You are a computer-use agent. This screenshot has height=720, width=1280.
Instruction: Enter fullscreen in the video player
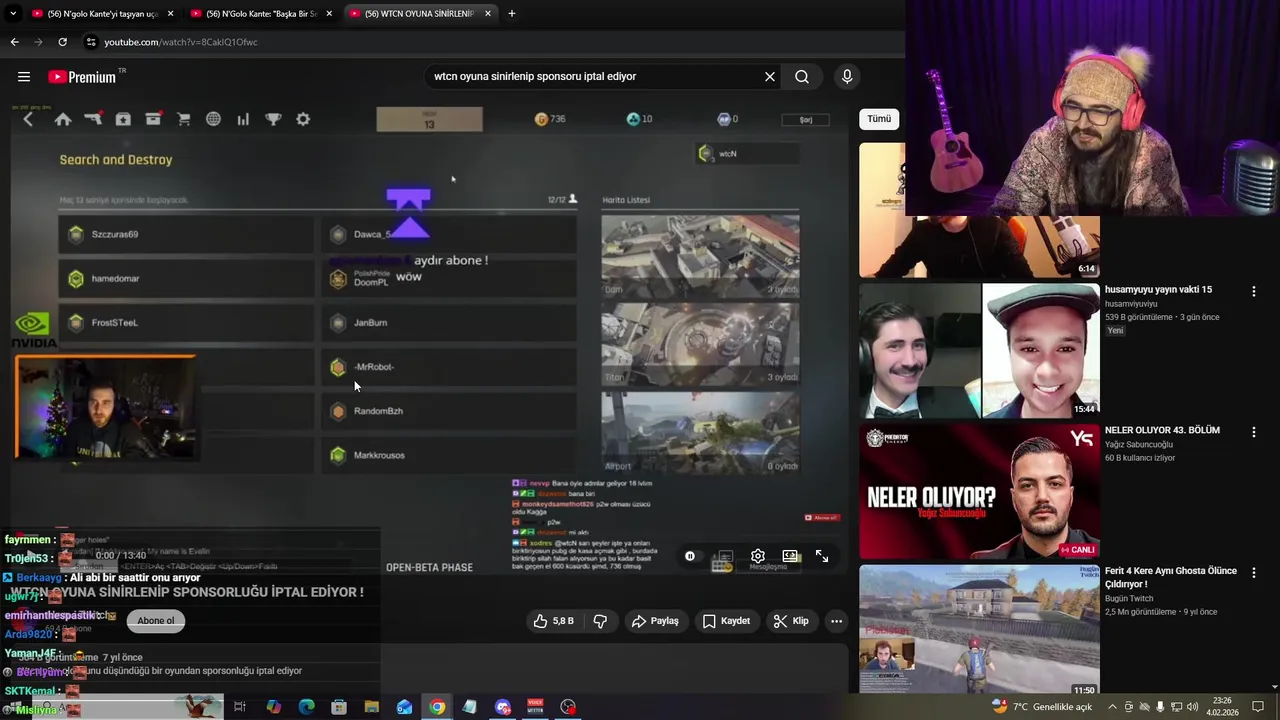click(x=822, y=556)
